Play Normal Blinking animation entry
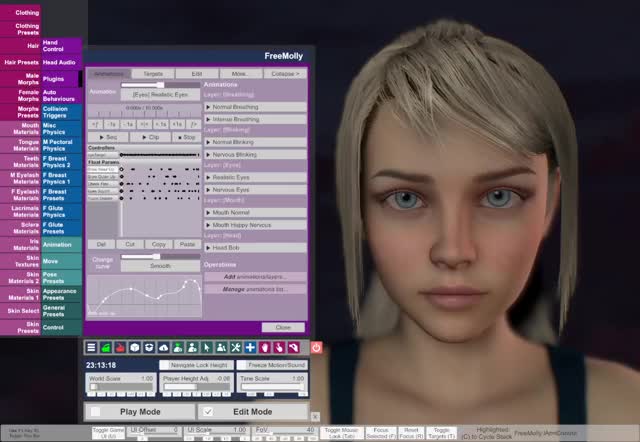This screenshot has height=442, width=640. 256,142
